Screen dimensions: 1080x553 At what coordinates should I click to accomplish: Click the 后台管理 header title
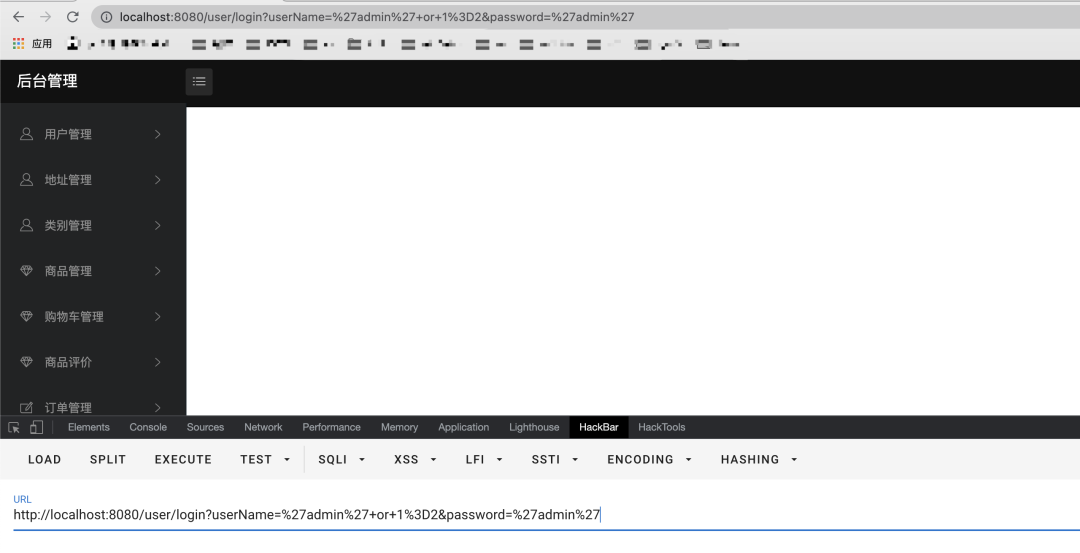pos(47,81)
